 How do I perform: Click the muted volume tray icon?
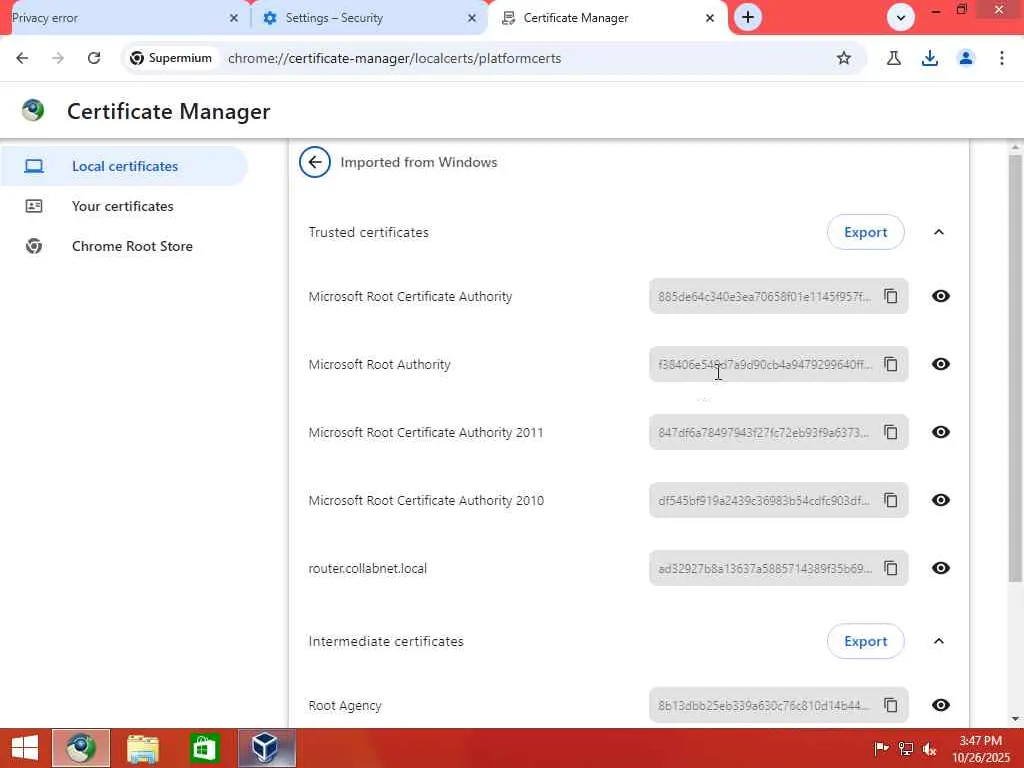click(930, 749)
